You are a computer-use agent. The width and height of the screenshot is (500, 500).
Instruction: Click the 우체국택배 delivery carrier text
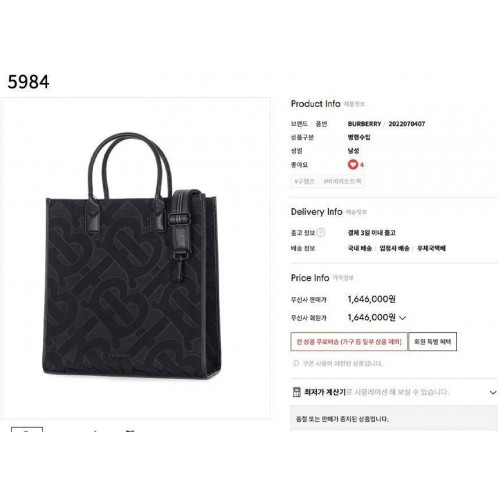click(x=431, y=248)
